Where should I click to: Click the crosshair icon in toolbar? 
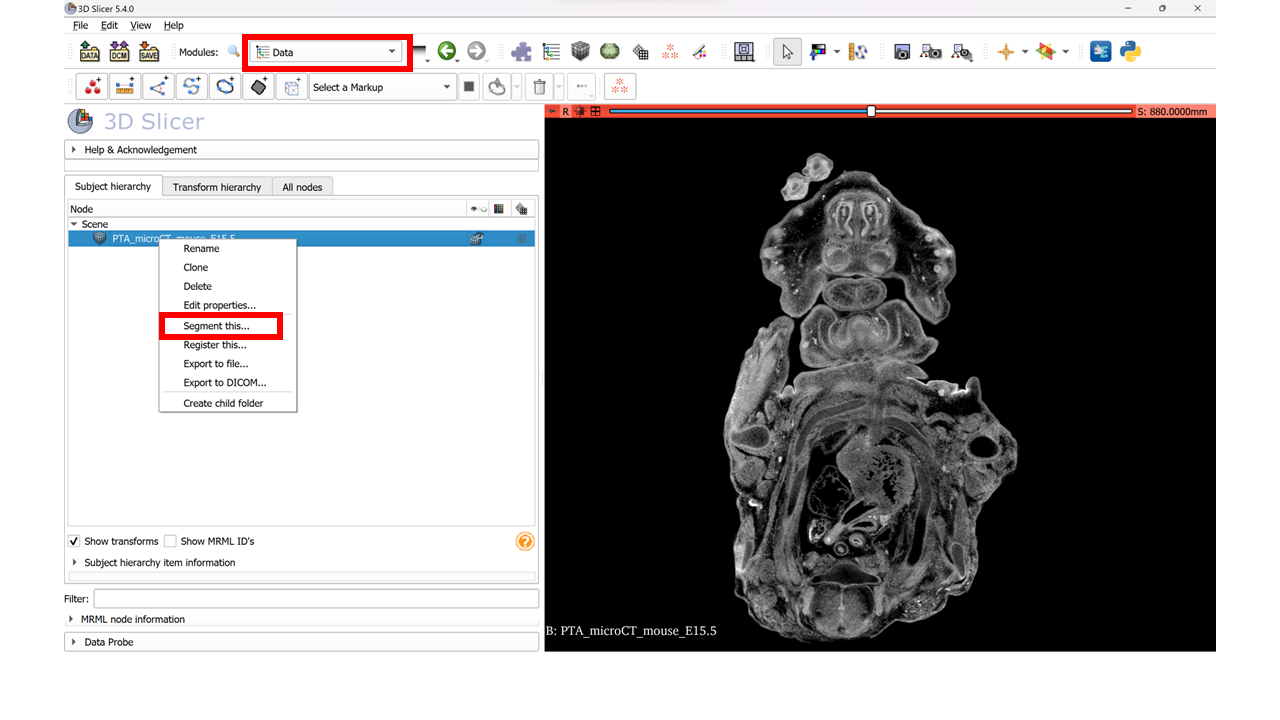[1006, 52]
